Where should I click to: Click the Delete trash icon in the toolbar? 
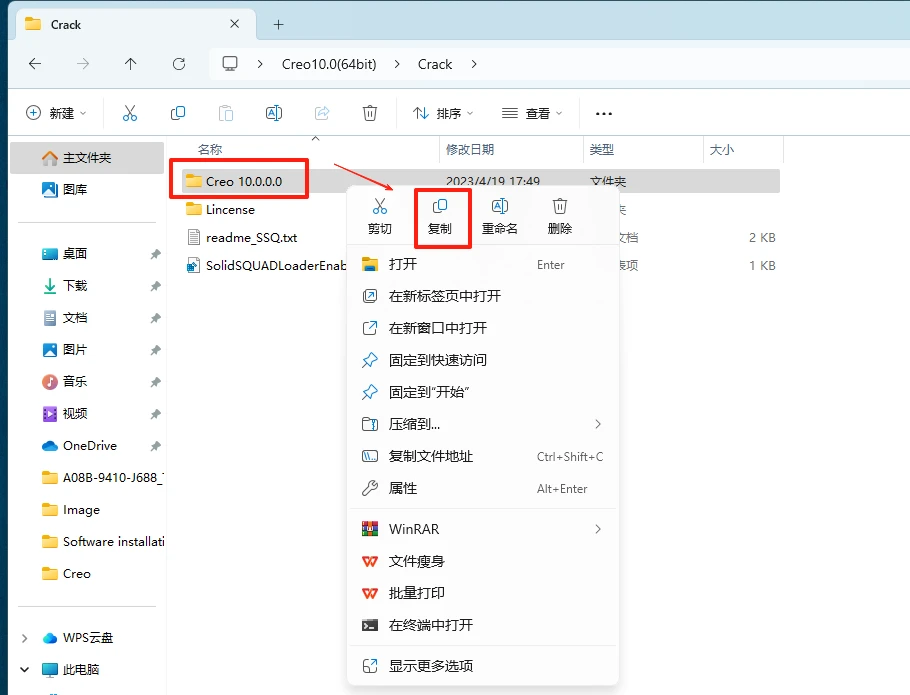tap(370, 113)
